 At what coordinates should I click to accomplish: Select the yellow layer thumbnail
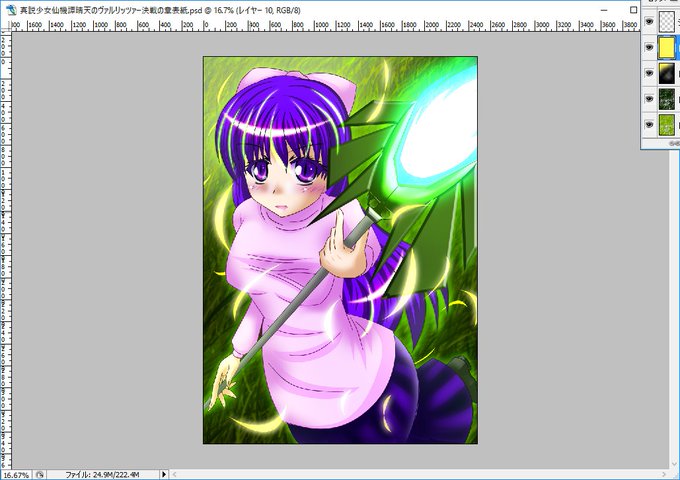coord(667,47)
